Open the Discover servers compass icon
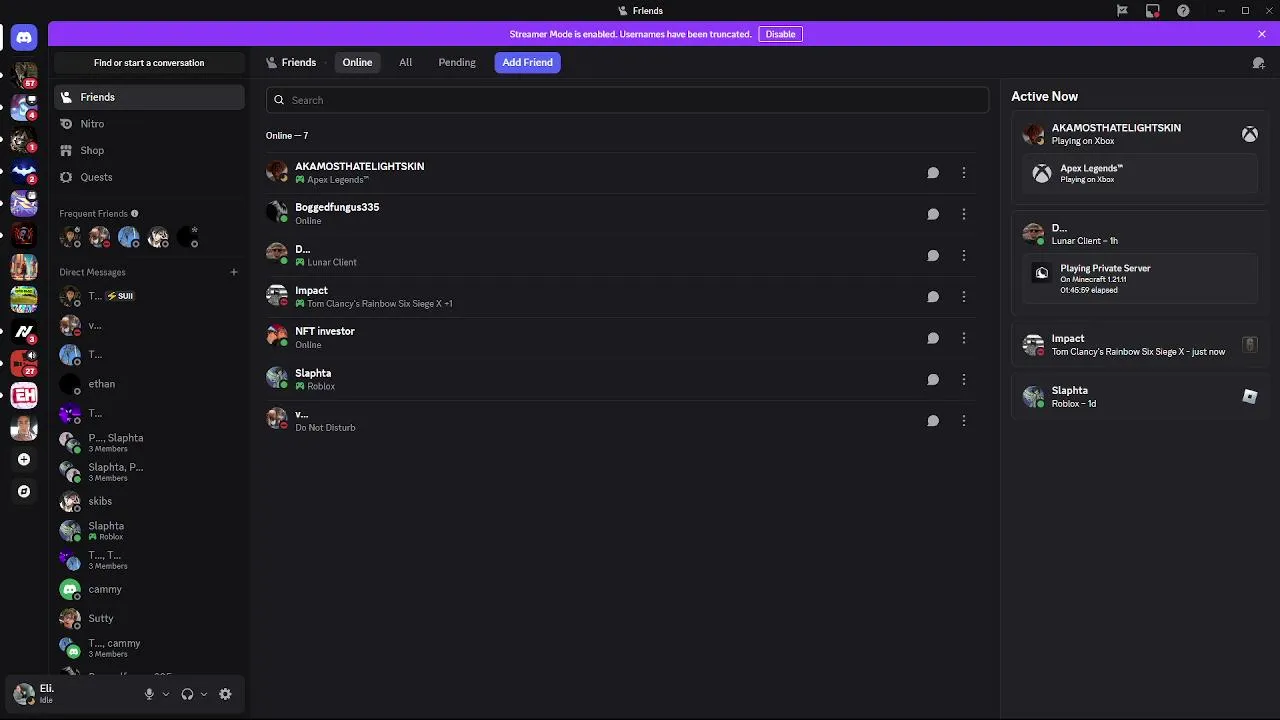 click(24, 492)
